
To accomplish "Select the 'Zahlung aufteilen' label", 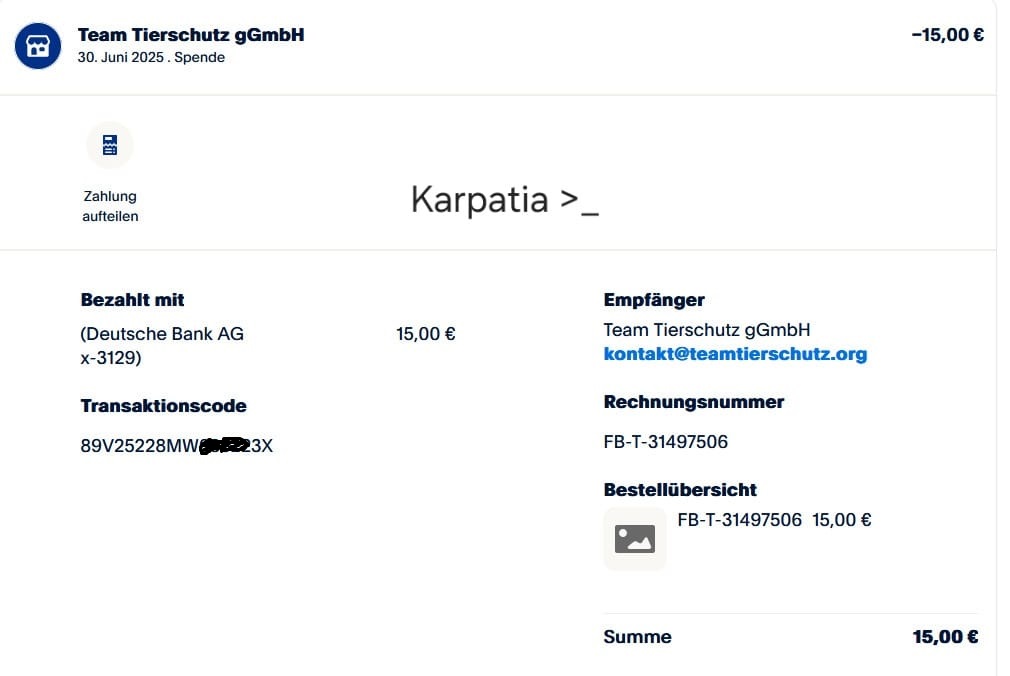I will 110,206.
